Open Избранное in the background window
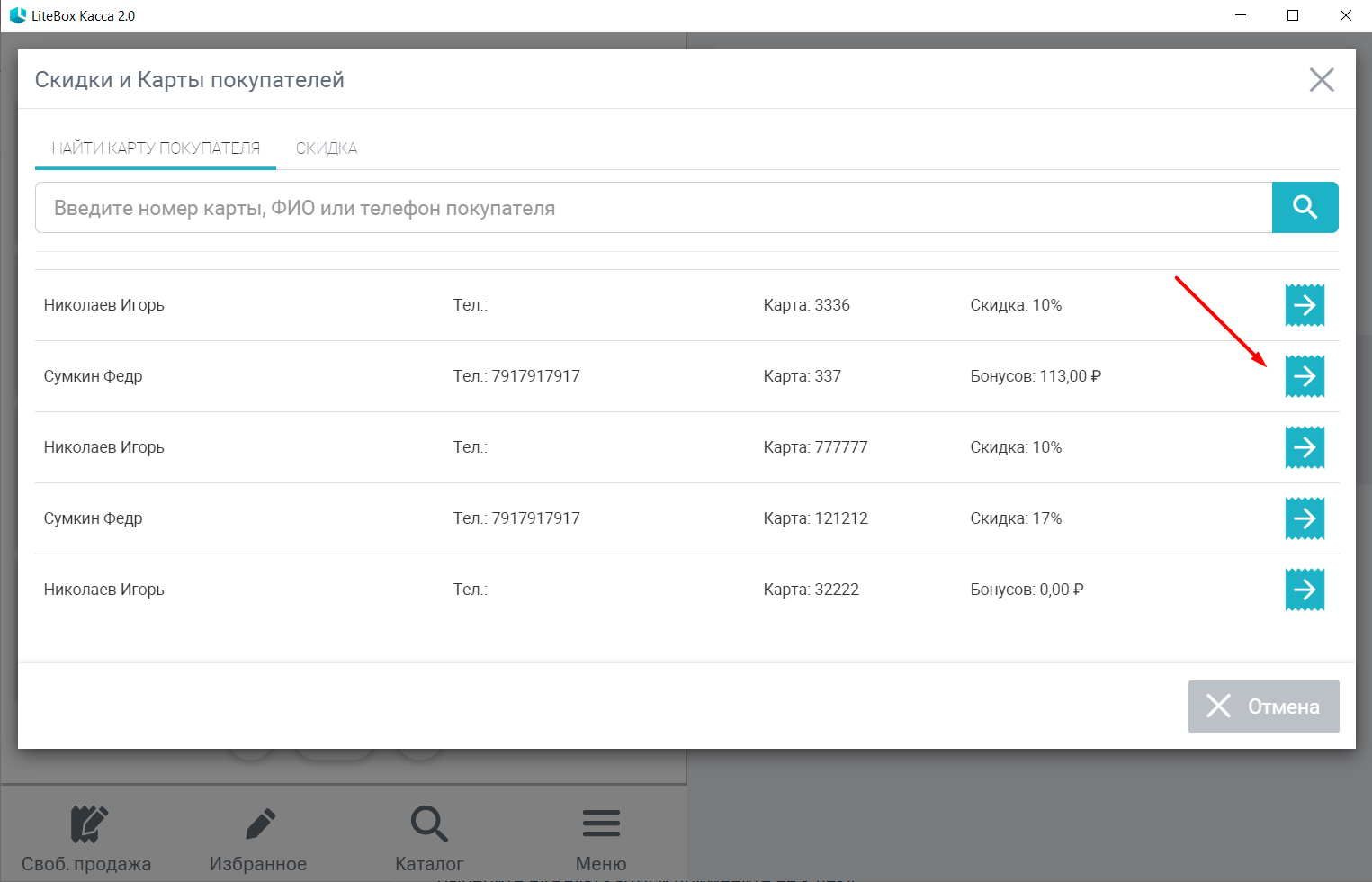This screenshot has width=1372, height=882. [258, 839]
